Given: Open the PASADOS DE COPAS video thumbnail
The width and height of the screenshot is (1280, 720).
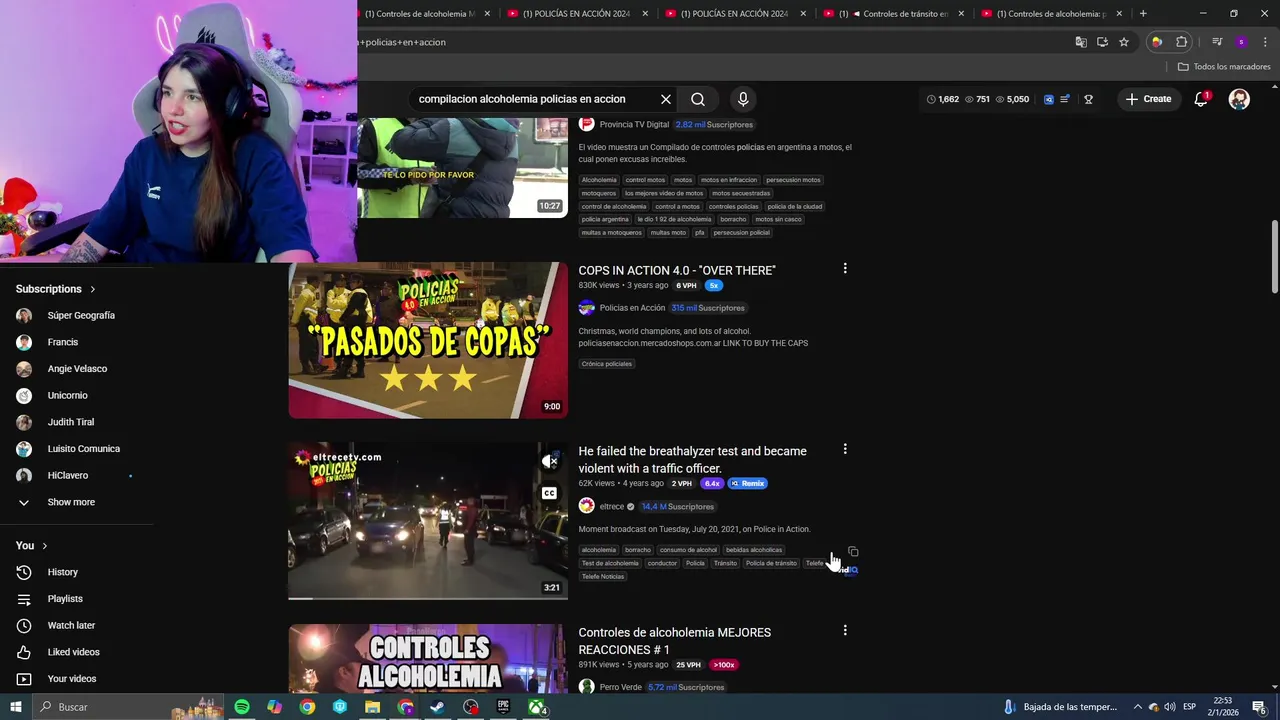Looking at the screenshot, I should 428,340.
